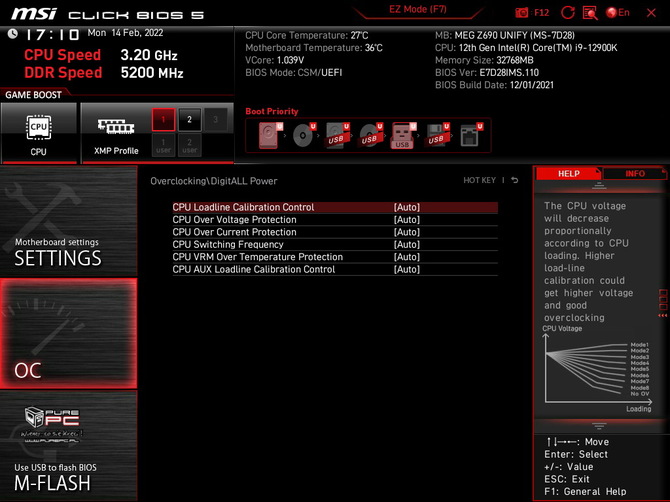
Task: Select XMP user profile 2
Action: pyautogui.click(x=189, y=145)
